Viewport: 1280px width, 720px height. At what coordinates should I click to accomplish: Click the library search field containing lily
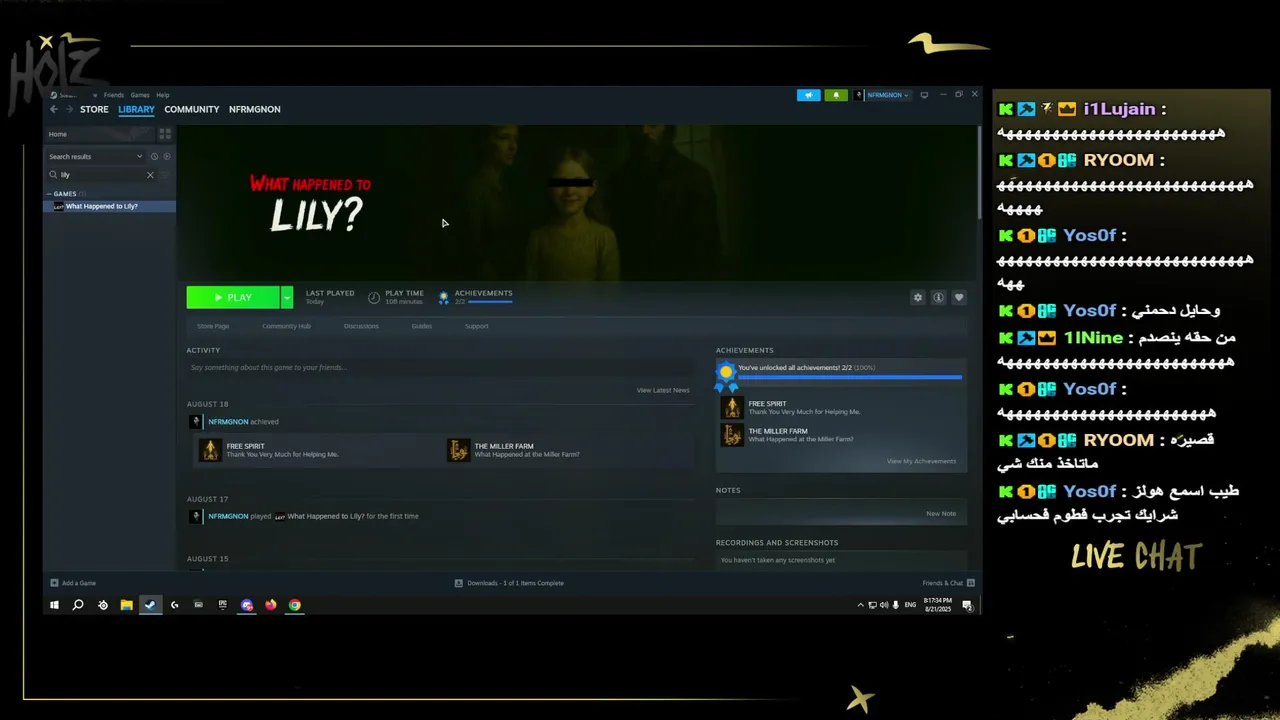[100, 175]
